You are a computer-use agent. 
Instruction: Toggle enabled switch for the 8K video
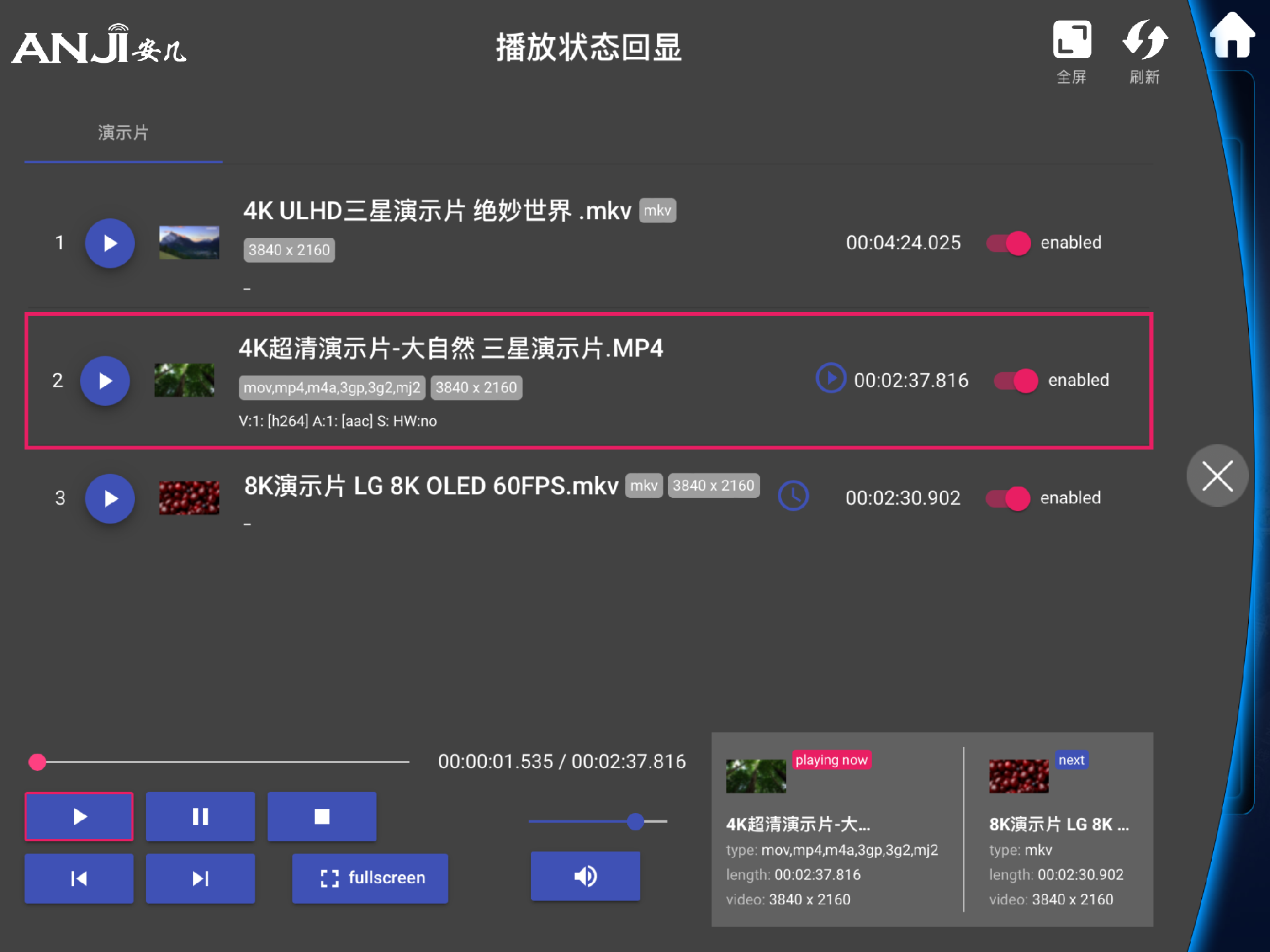coord(1007,498)
